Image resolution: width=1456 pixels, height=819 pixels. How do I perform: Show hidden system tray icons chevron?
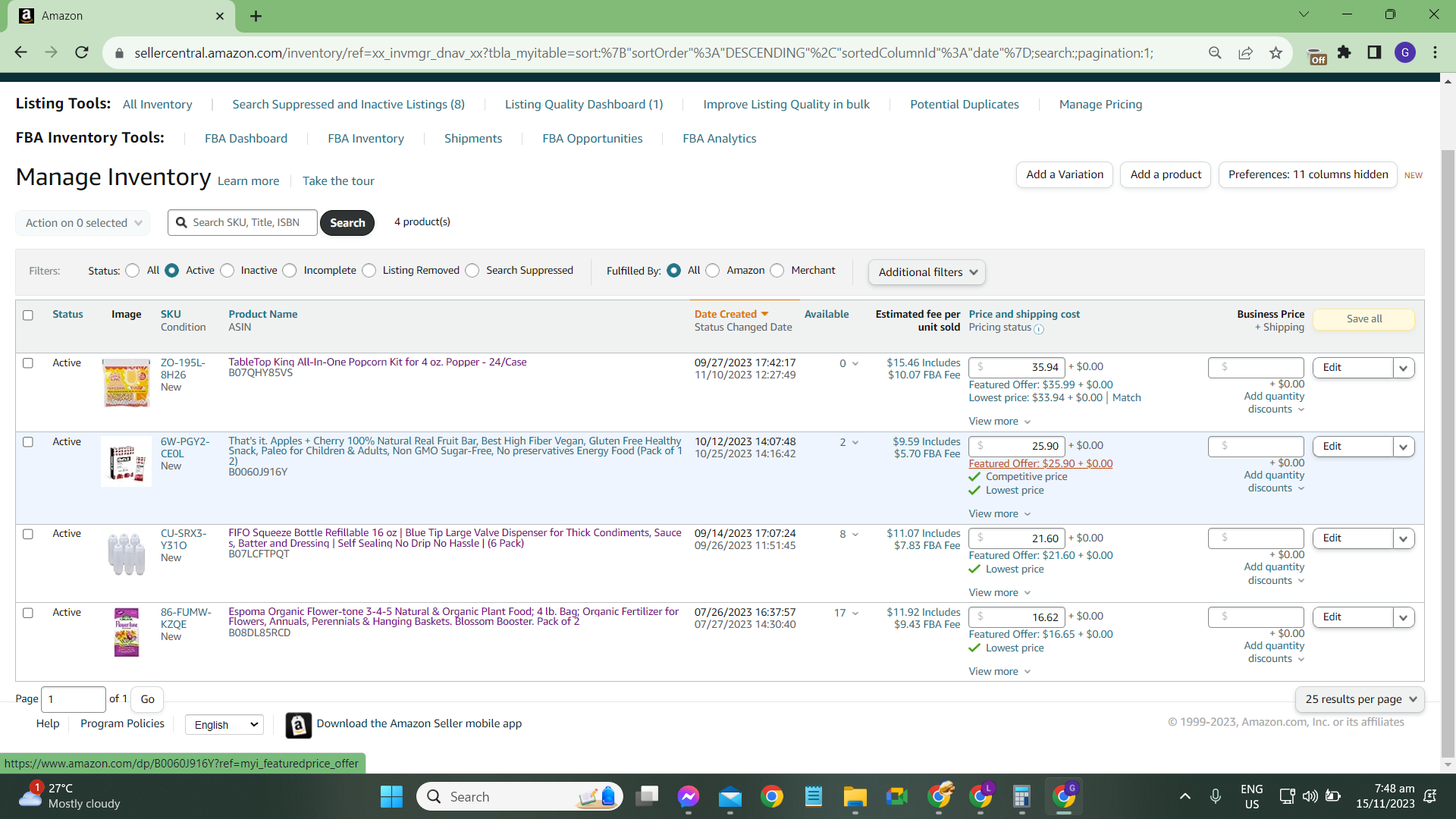[1185, 796]
